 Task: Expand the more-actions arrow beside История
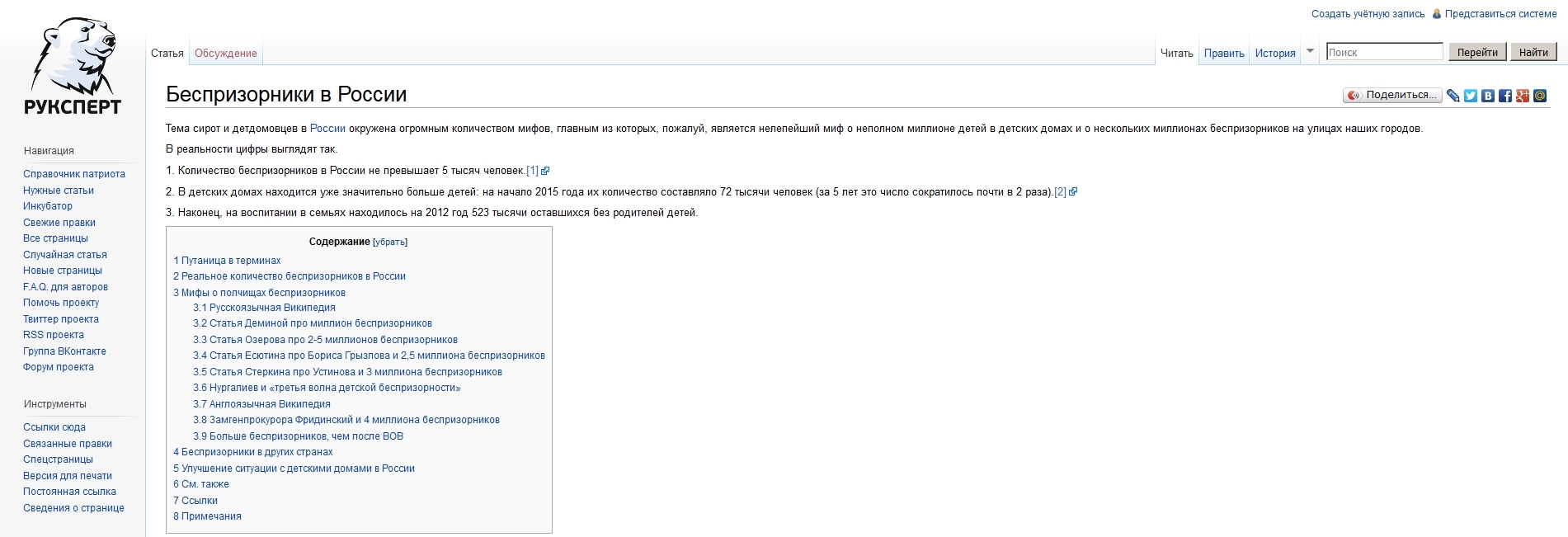tap(1310, 51)
